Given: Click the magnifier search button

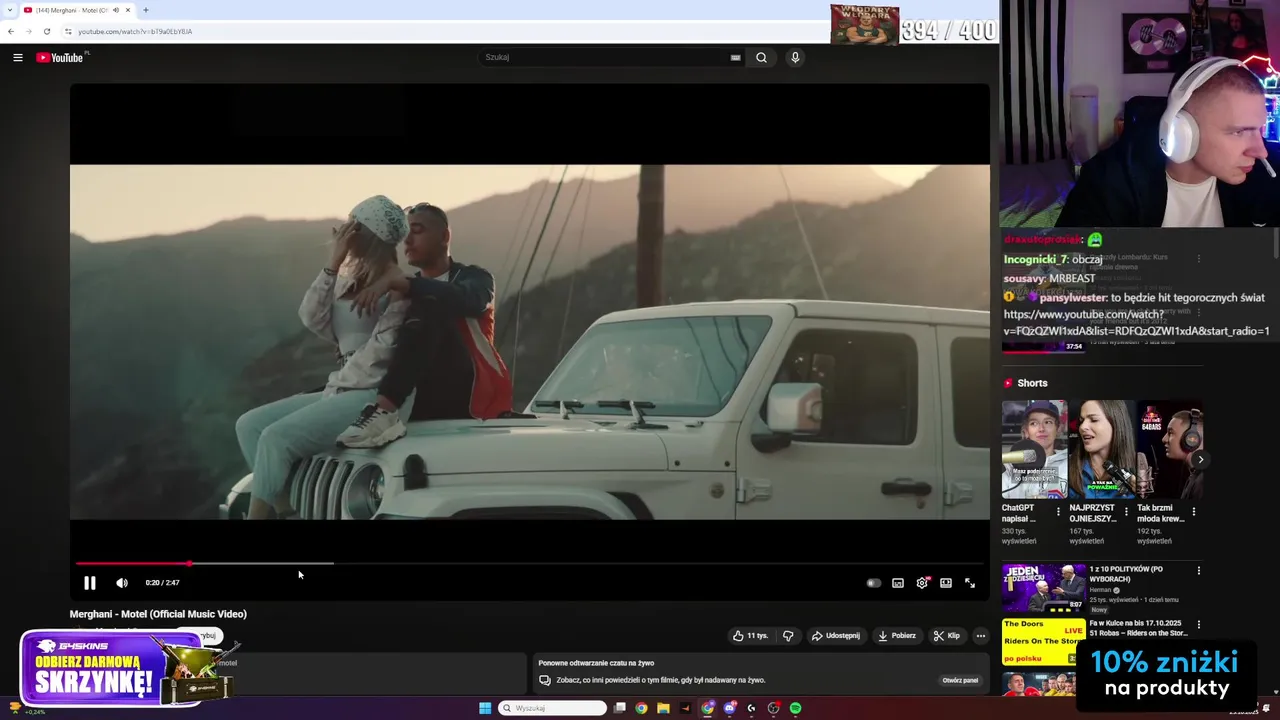Looking at the screenshot, I should pos(761,57).
